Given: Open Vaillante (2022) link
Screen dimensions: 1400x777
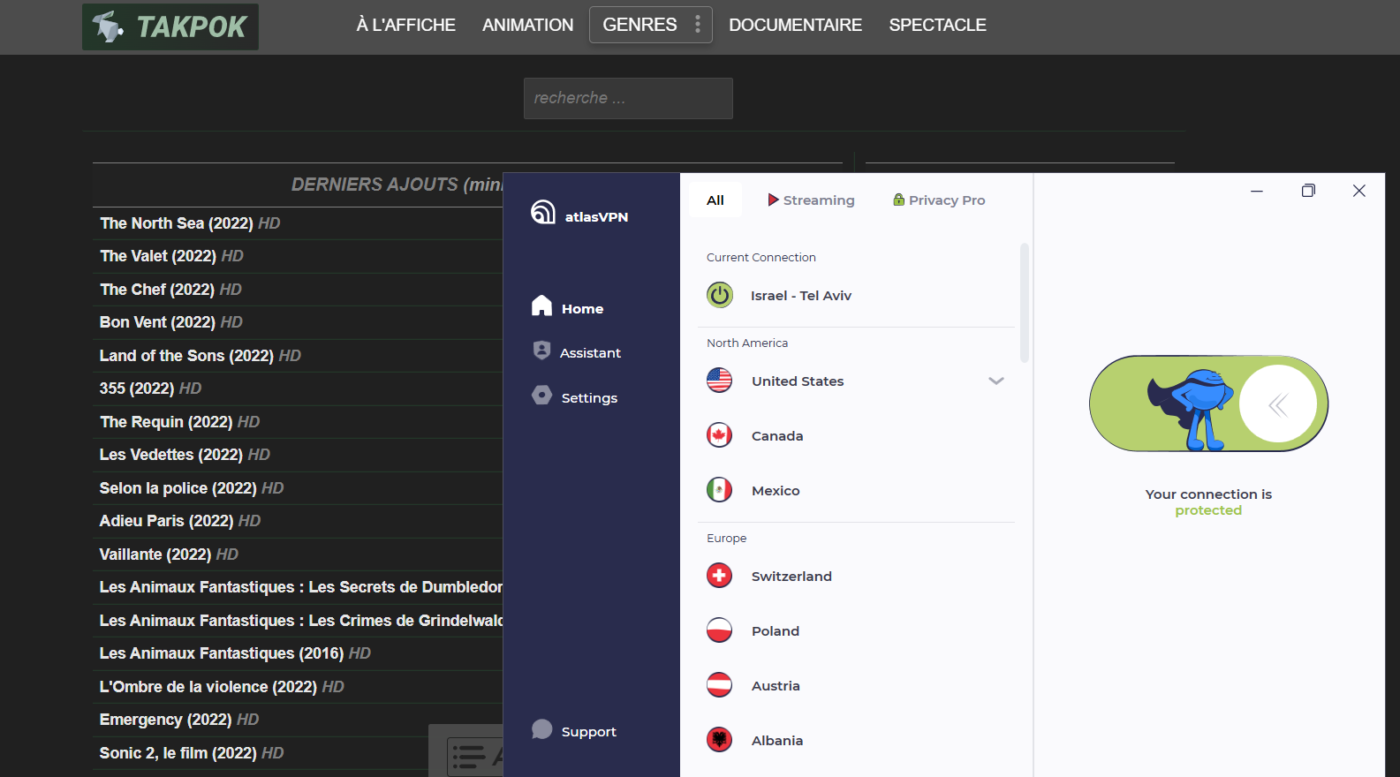Looking at the screenshot, I should coord(155,554).
